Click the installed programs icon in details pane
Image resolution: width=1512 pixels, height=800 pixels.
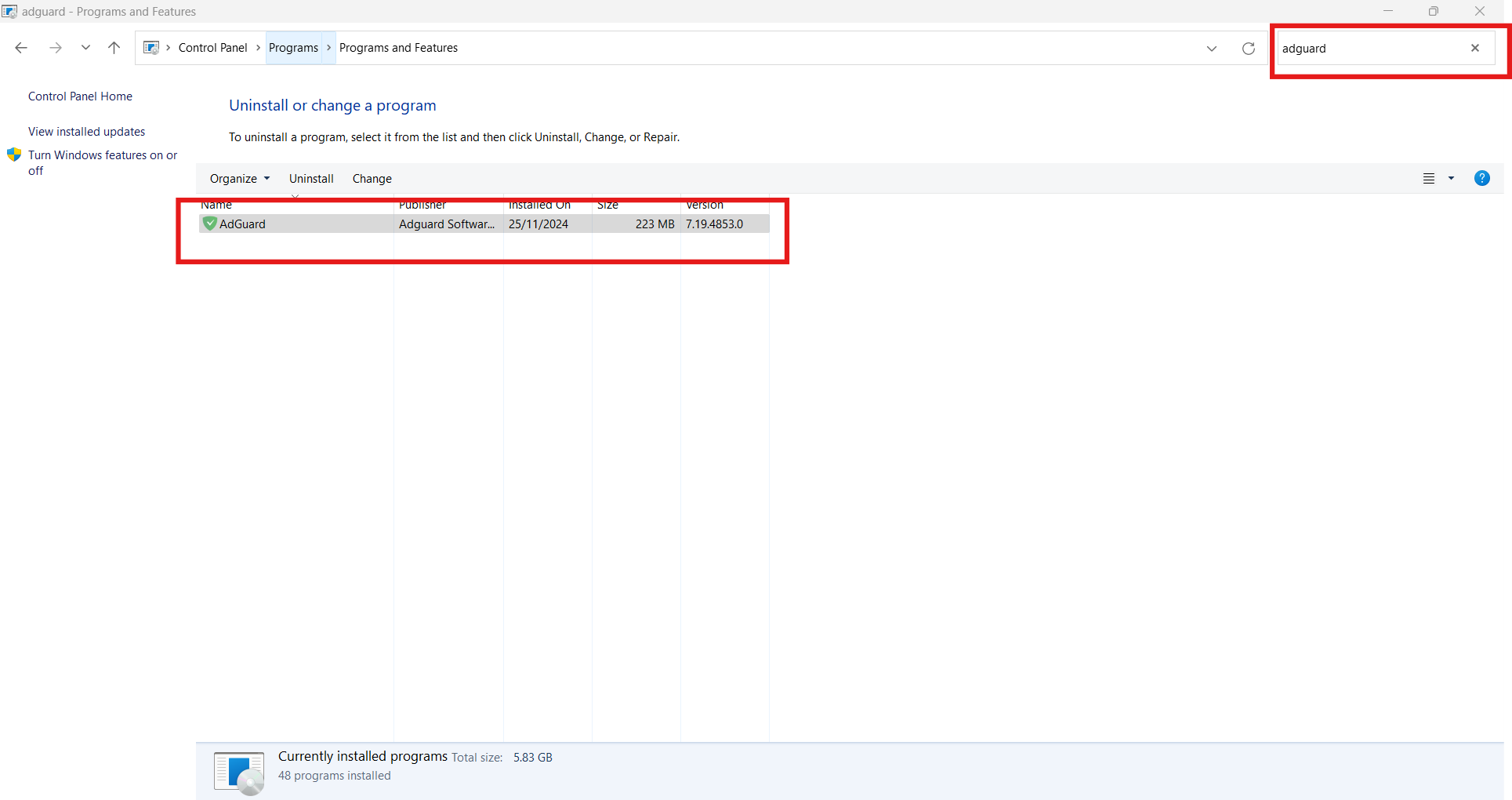[x=239, y=773]
